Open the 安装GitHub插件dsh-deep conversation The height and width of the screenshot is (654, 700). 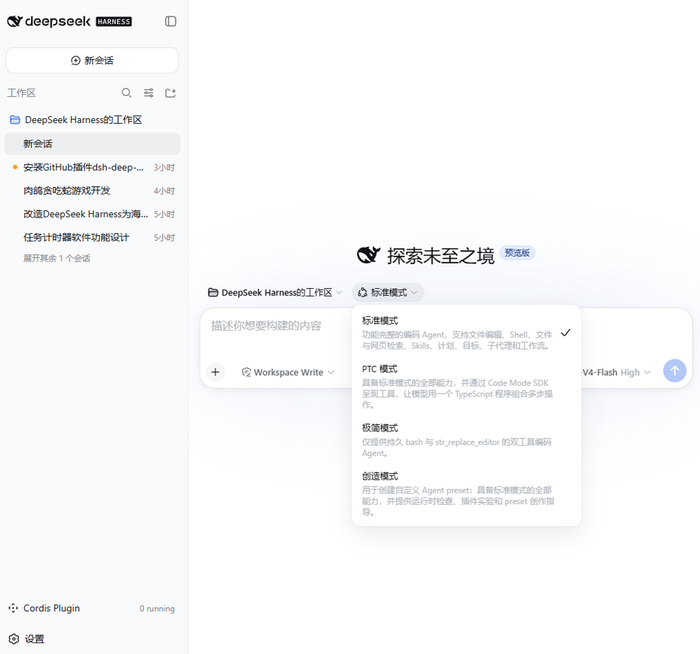click(x=92, y=167)
